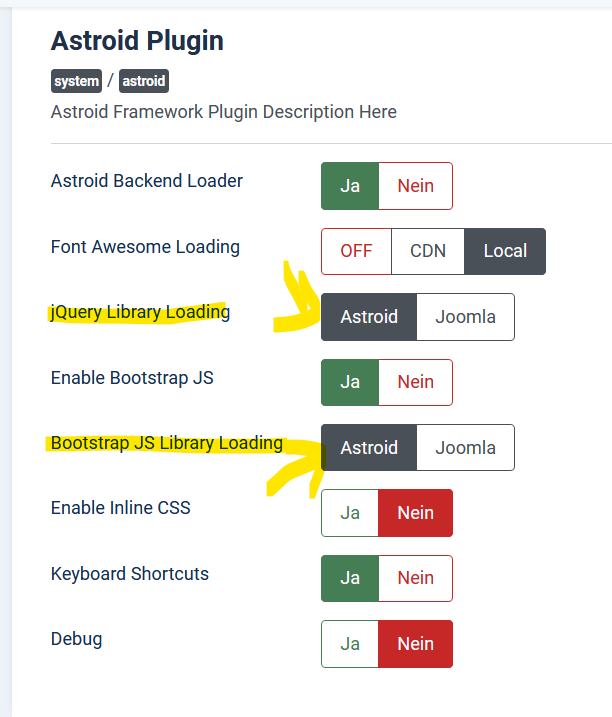Image resolution: width=612 pixels, height=717 pixels.
Task: Turn Font Awesome Loading OFF
Action: coord(356,251)
